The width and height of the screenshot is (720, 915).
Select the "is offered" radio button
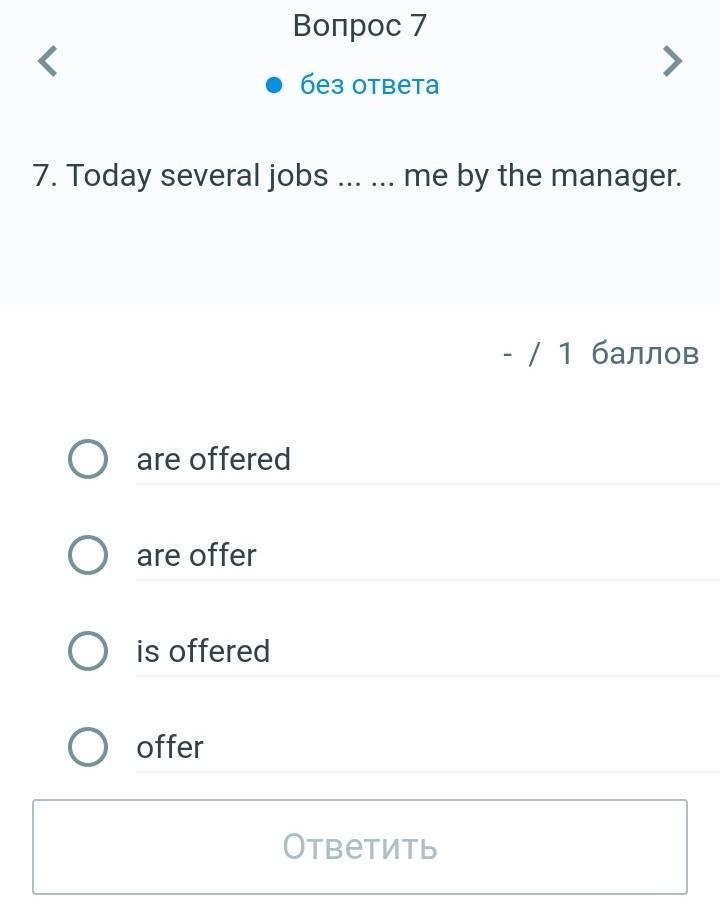pyautogui.click(x=88, y=651)
